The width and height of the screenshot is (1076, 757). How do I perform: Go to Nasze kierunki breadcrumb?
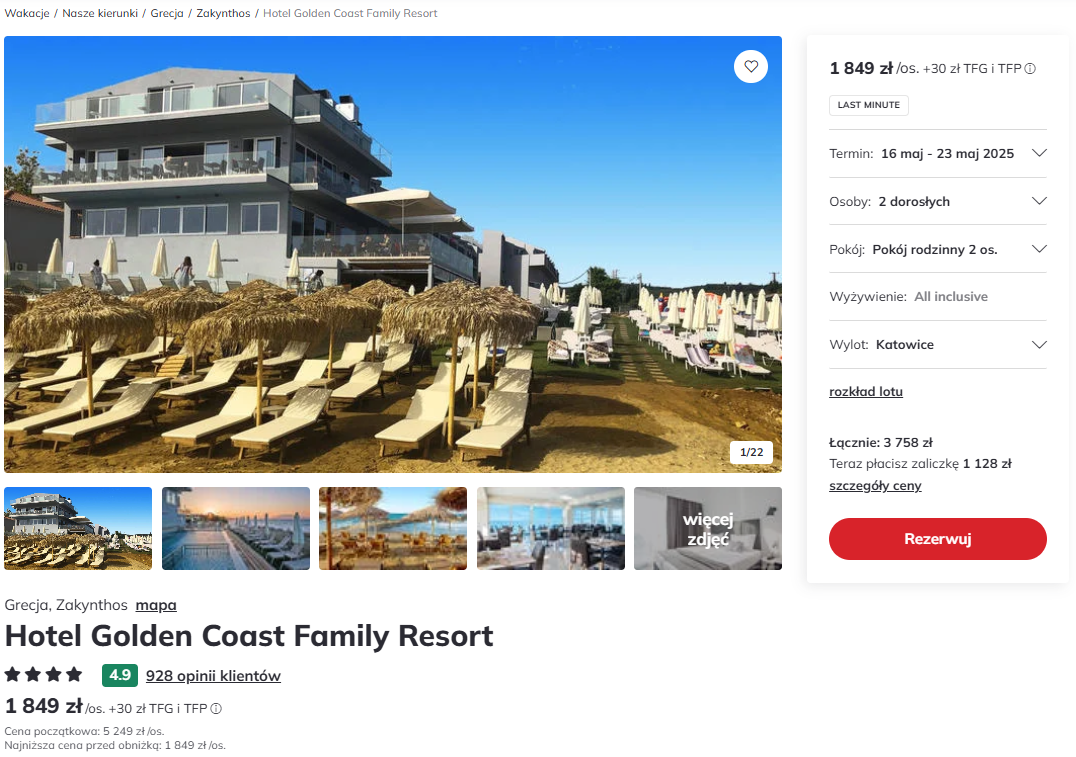click(100, 13)
